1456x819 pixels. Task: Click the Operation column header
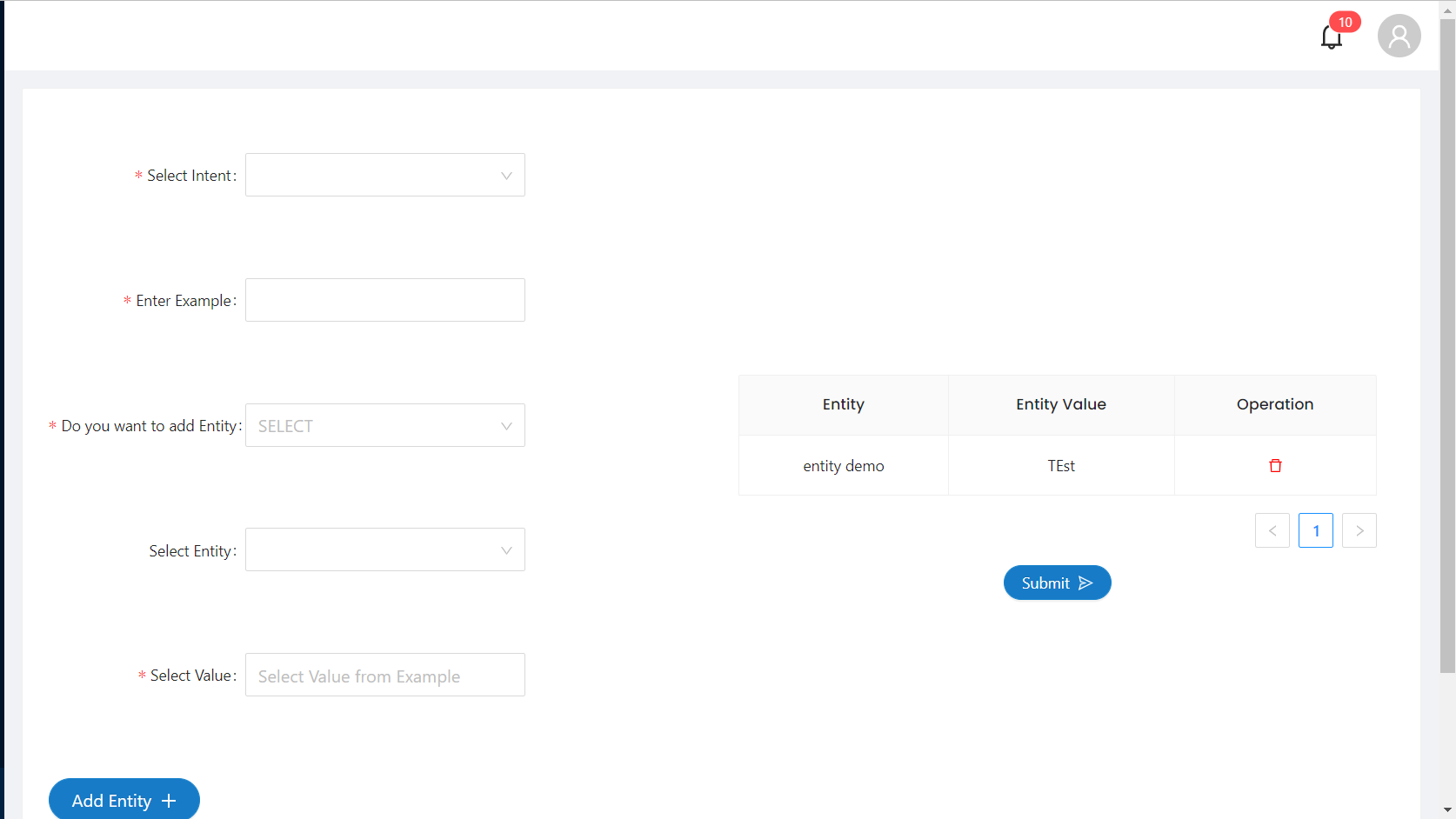[x=1275, y=404]
